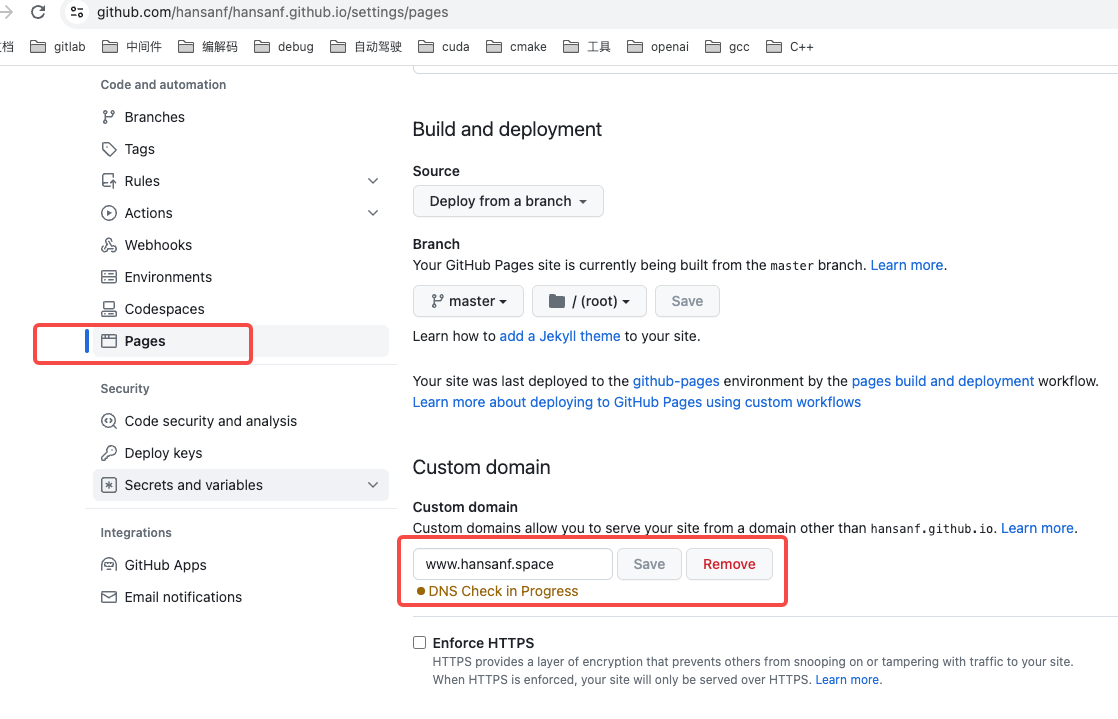
Task: Open Email notifications settings page
Action: (x=183, y=597)
